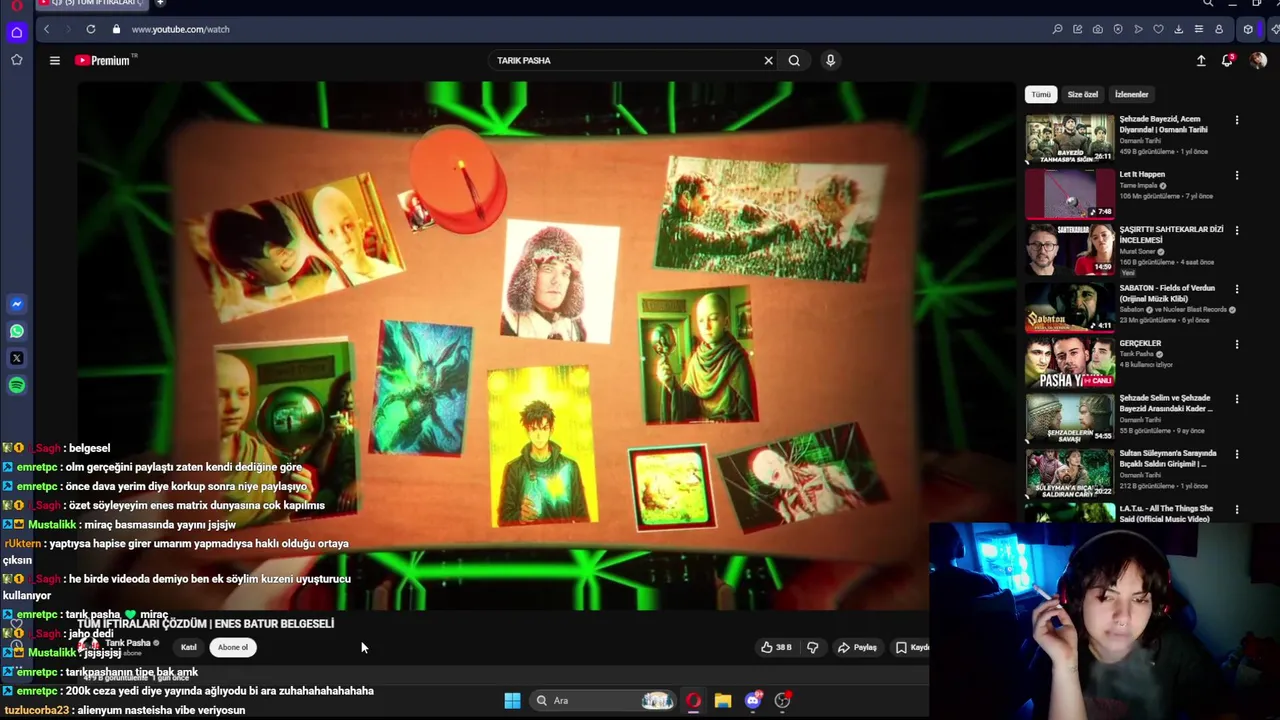Open YouTube notifications bell

(x=1227, y=60)
